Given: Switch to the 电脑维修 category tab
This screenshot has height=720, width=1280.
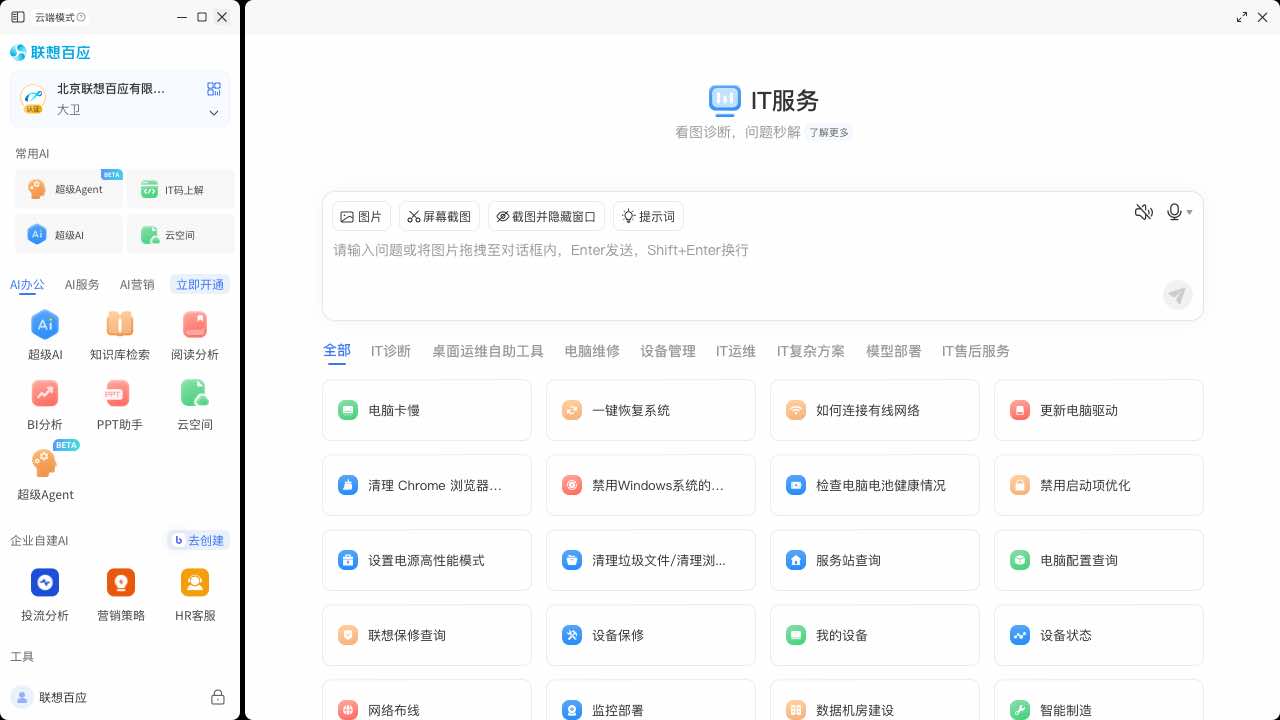Looking at the screenshot, I should (591, 351).
